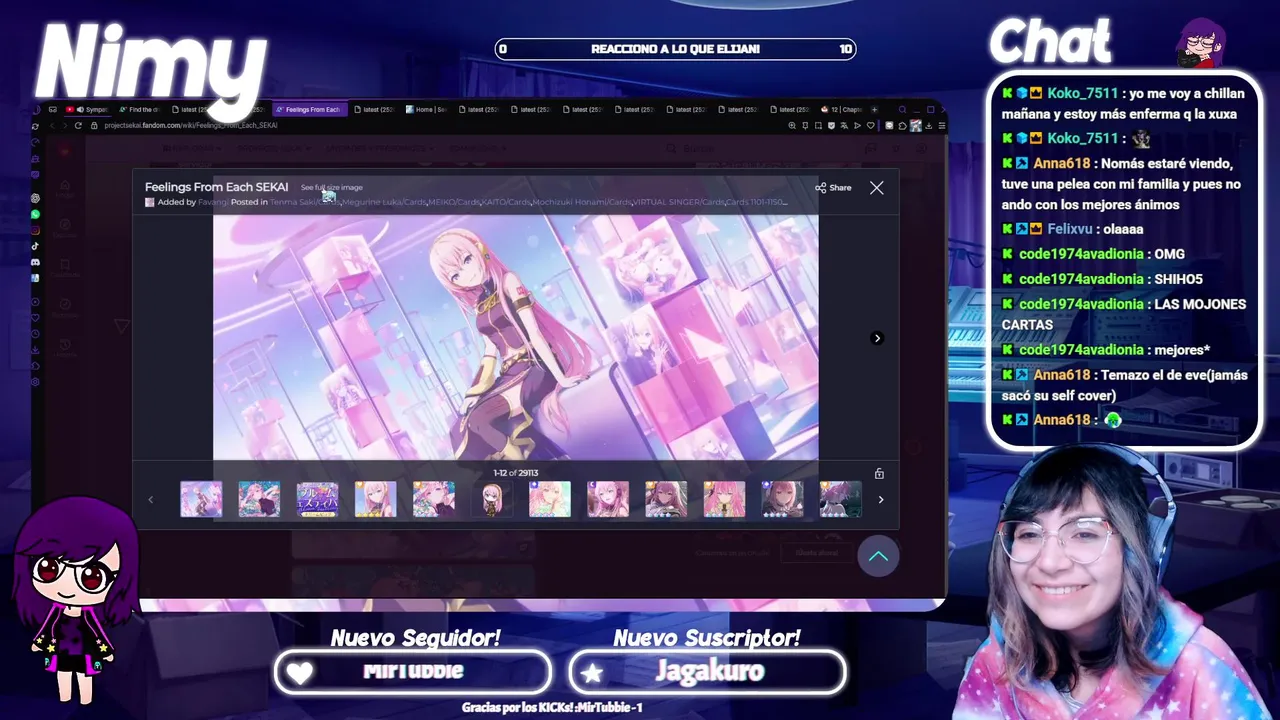
Task: Go forward with the browser forward arrow
Action: click(65, 125)
